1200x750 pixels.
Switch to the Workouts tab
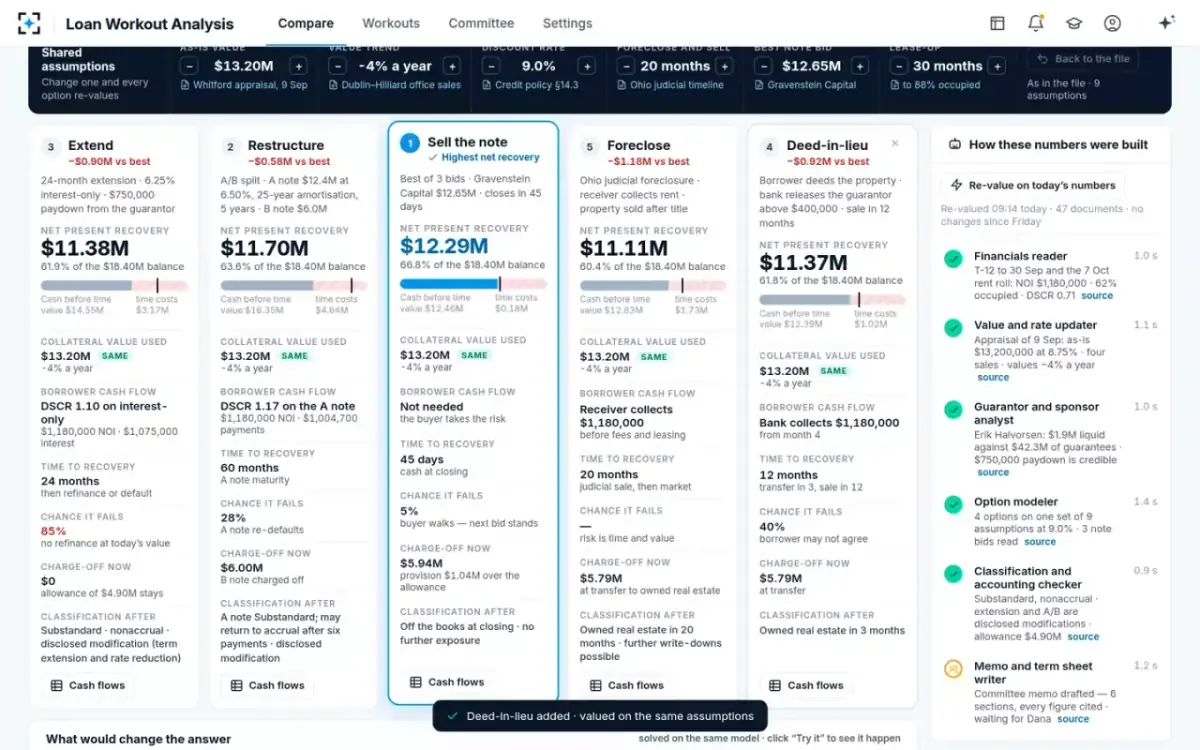click(391, 23)
